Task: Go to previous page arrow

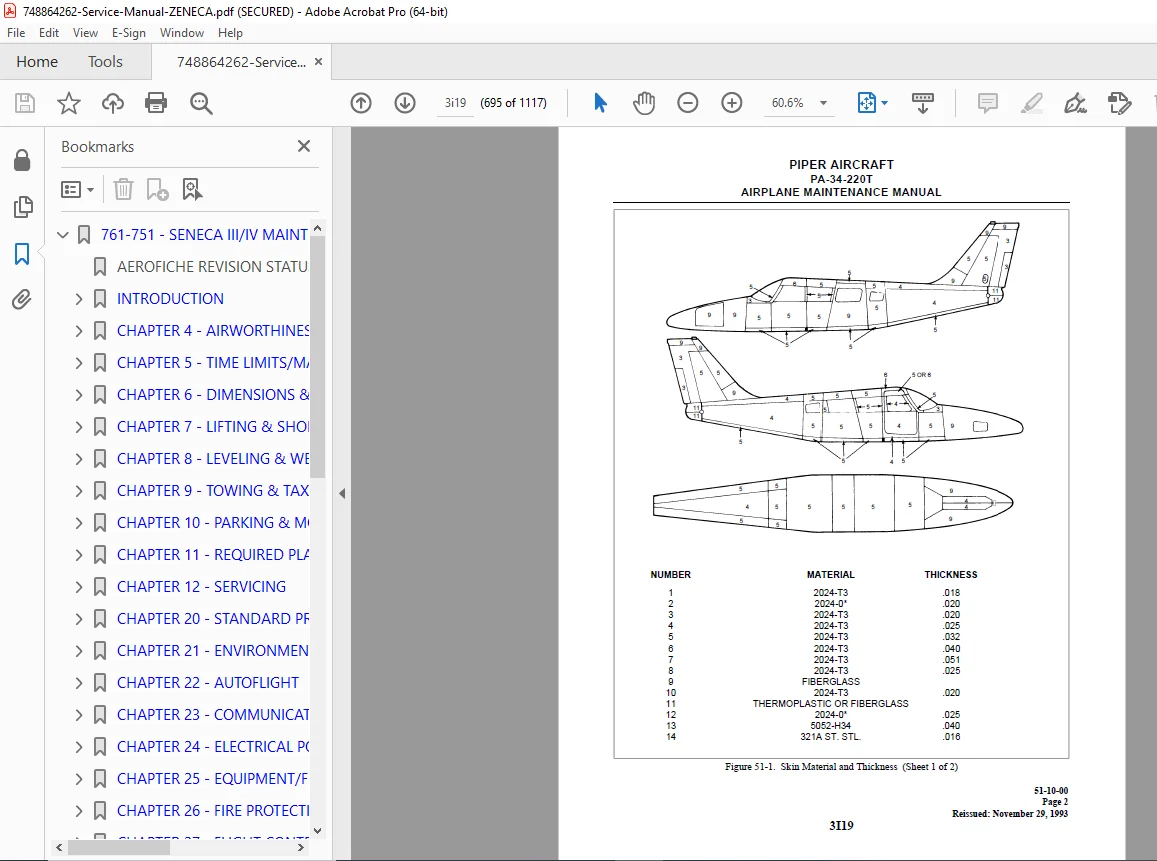Action: tap(361, 103)
